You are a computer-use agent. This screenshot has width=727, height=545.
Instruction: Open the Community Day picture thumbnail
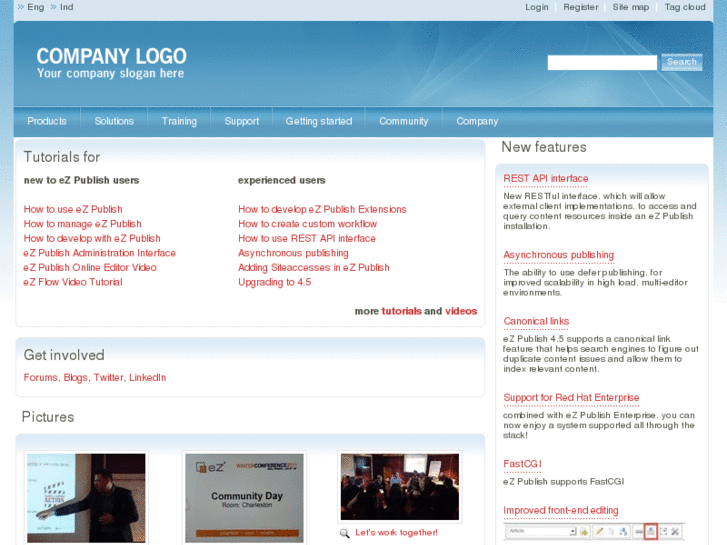[x=244, y=498]
